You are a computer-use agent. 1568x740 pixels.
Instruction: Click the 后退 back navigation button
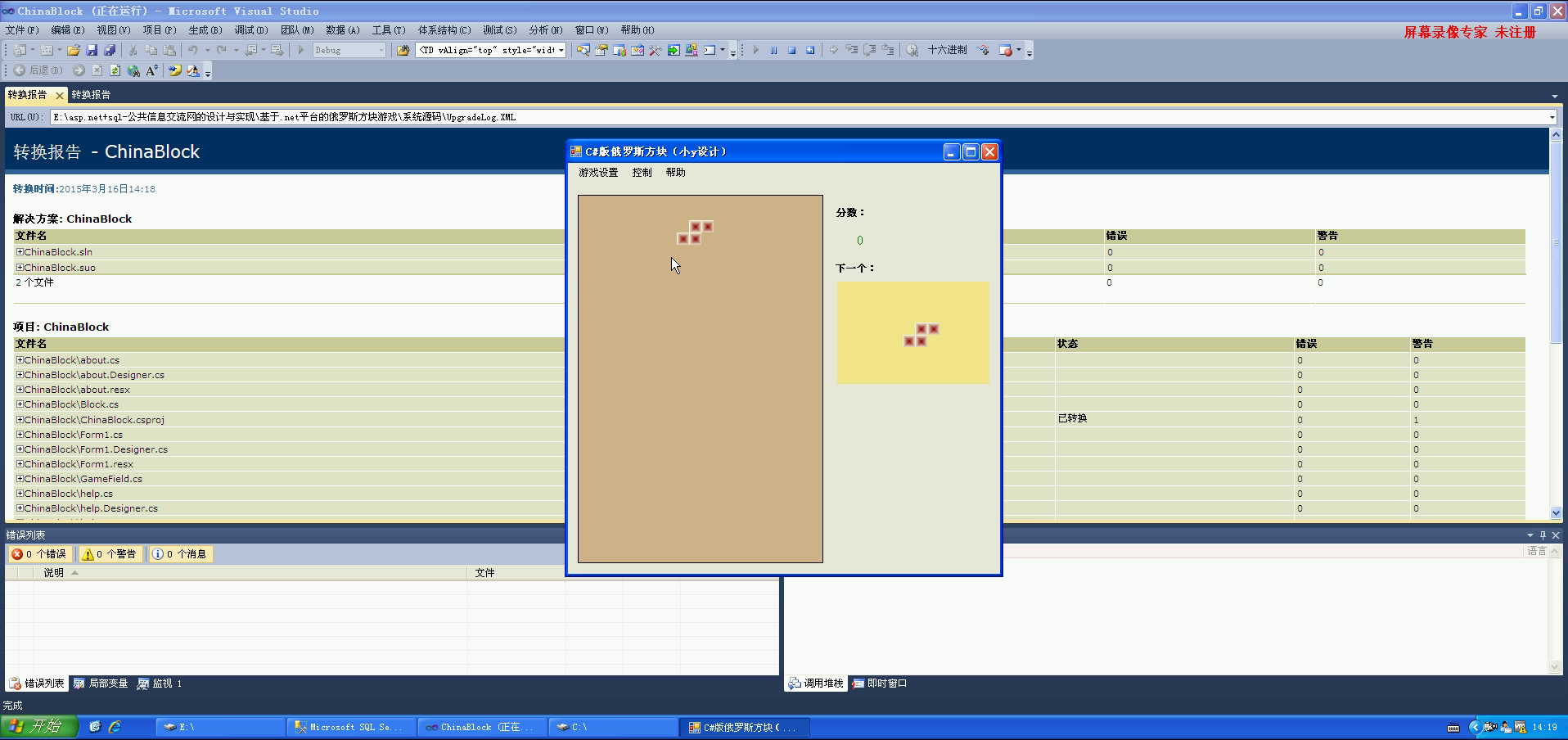click(38, 70)
